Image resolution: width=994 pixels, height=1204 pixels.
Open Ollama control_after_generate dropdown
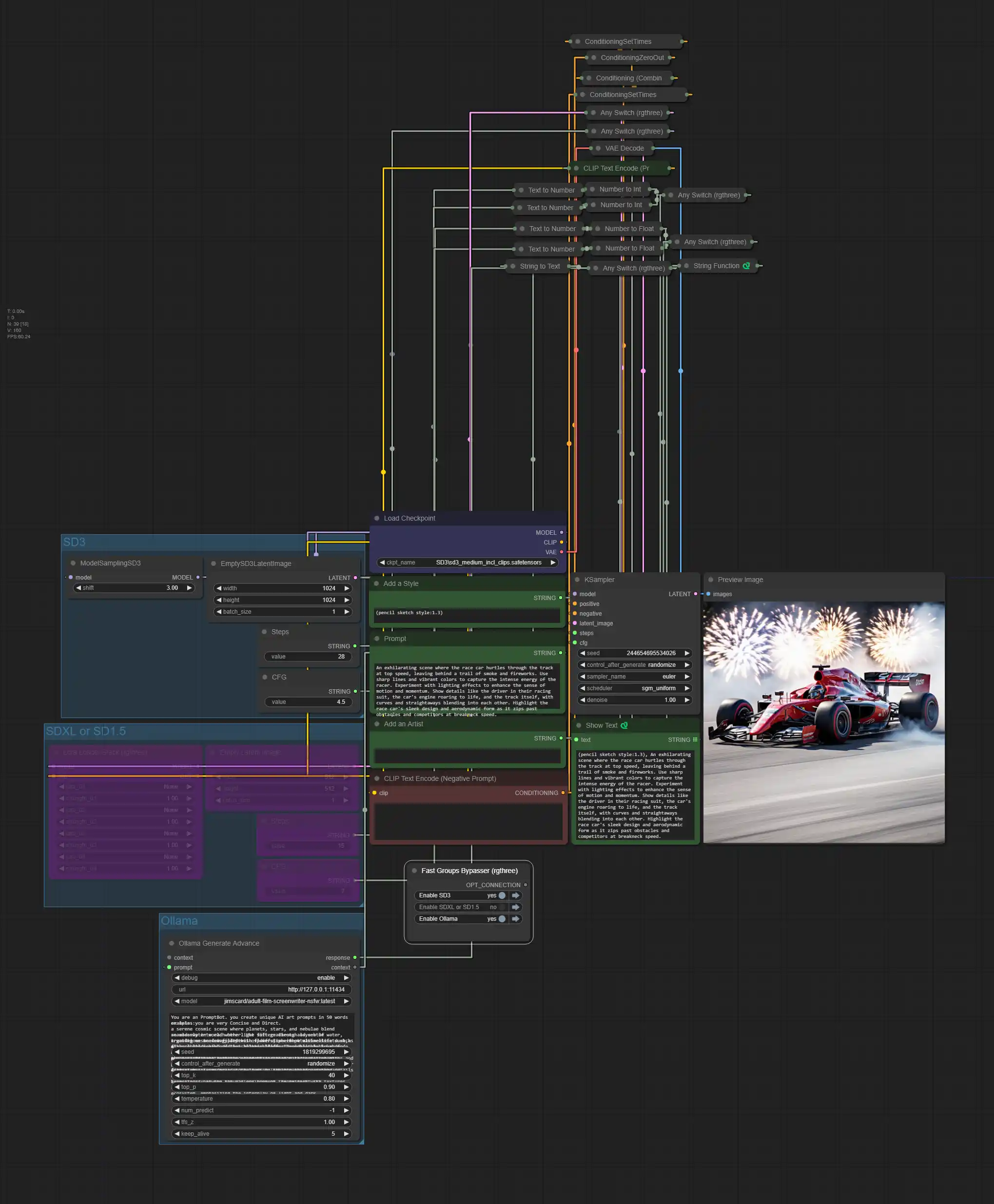coord(262,1064)
